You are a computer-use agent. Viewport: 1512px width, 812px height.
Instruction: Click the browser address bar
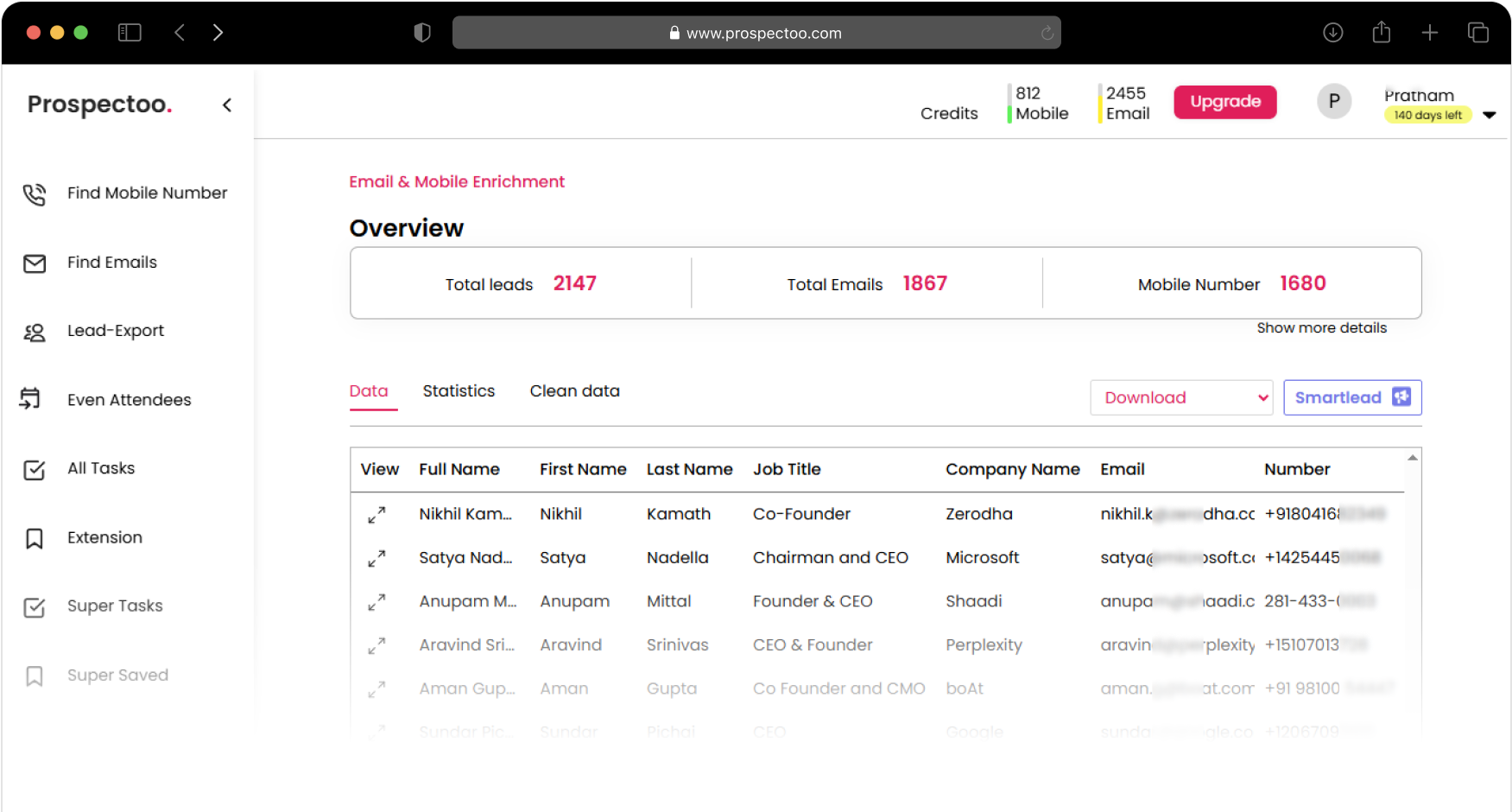click(x=756, y=33)
